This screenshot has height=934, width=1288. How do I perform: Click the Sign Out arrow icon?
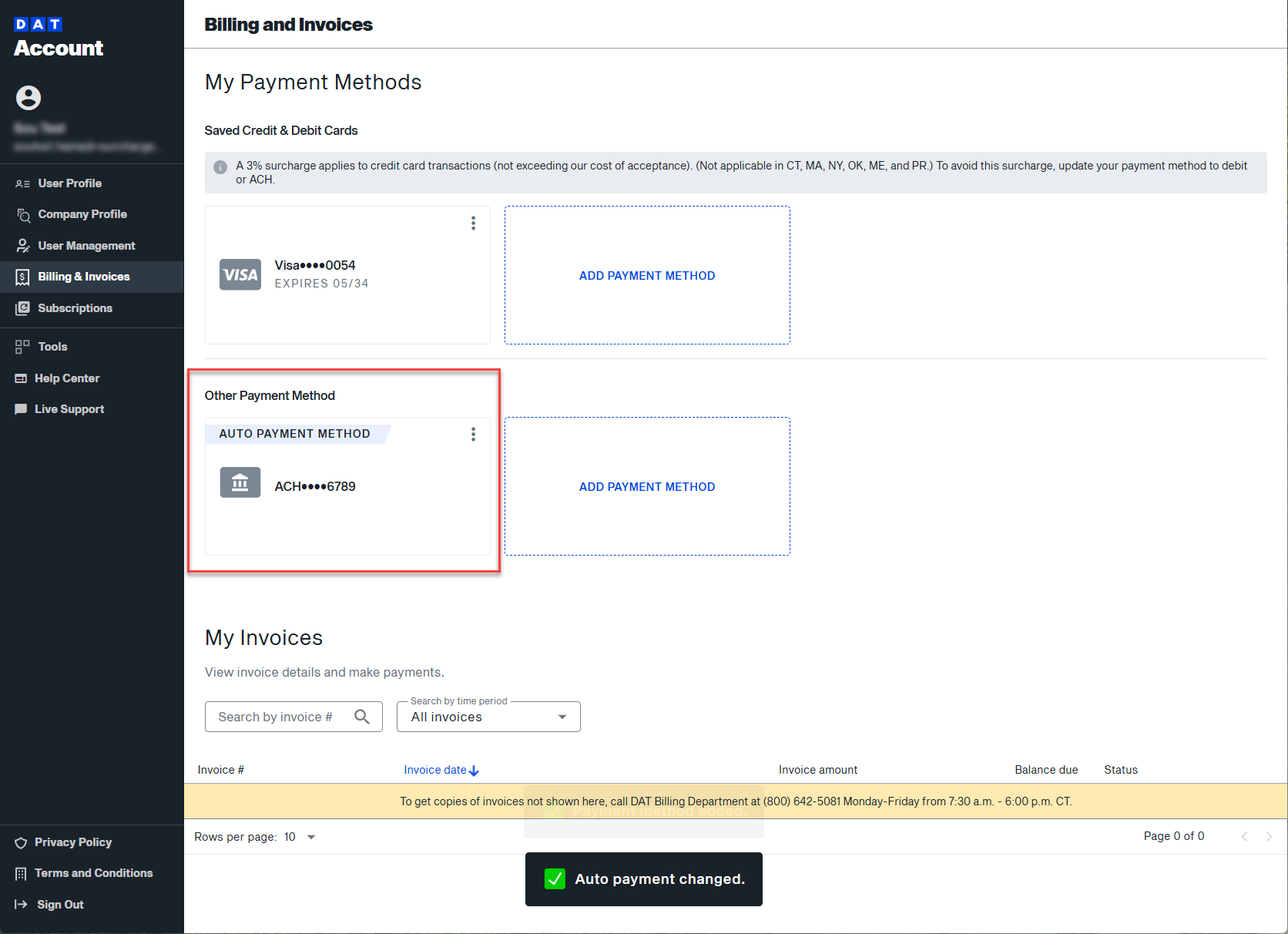(21, 905)
